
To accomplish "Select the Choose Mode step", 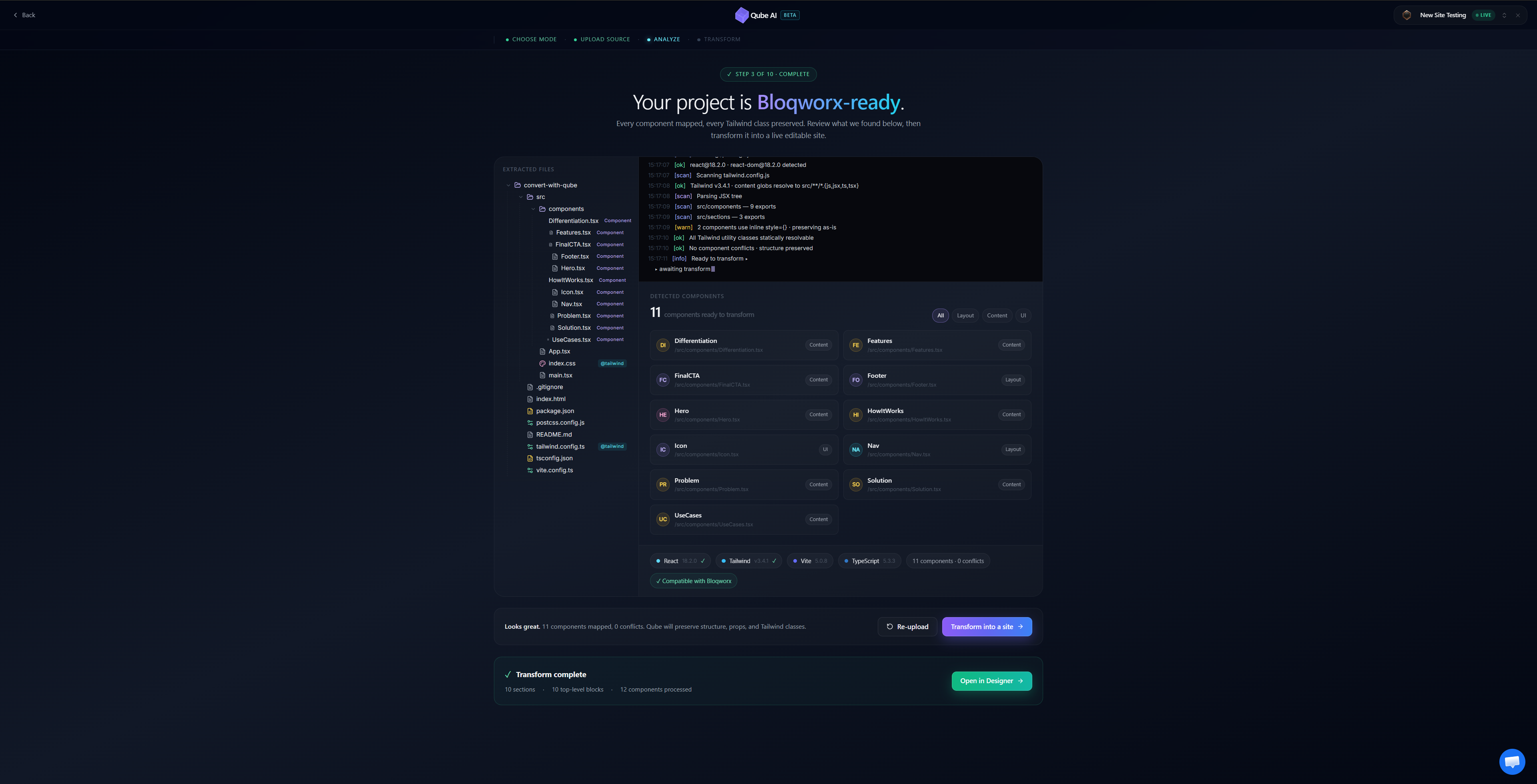I will coord(531,39).
